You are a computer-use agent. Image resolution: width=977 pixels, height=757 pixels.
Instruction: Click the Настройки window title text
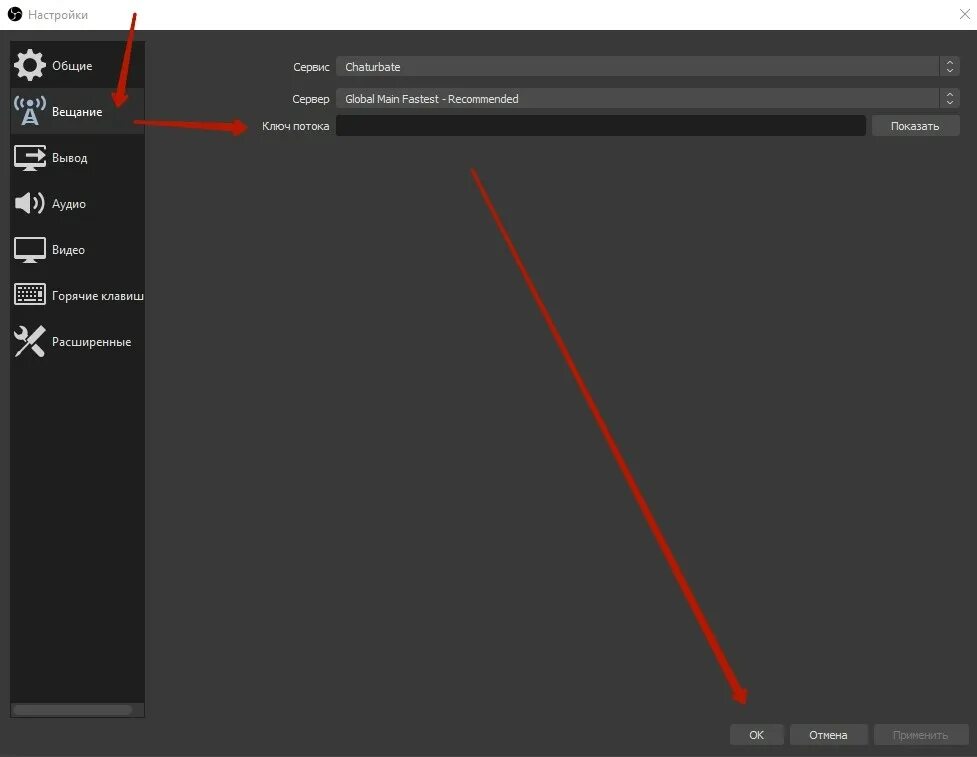[58, 15]
